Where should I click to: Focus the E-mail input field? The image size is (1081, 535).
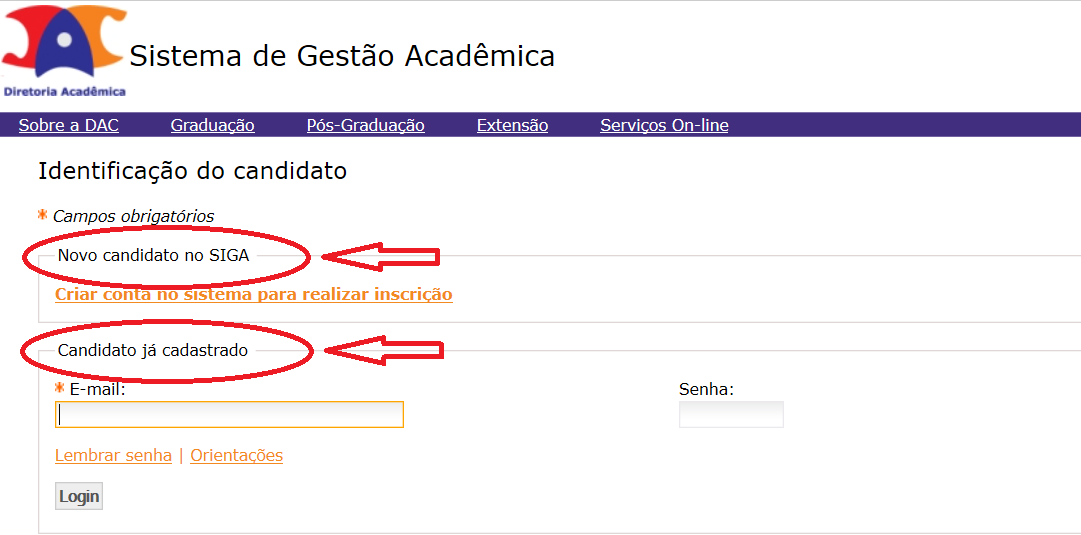click(229, 414)
